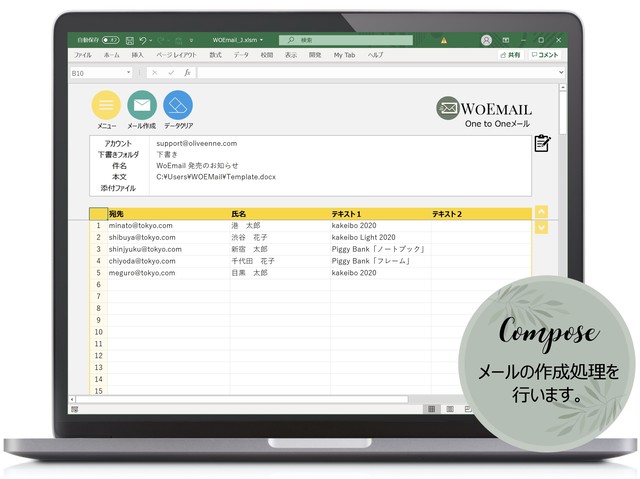Select the 下書き draft folder value cell
The image size is (640, 479).
pyautogui.click(x=167, y=155)
